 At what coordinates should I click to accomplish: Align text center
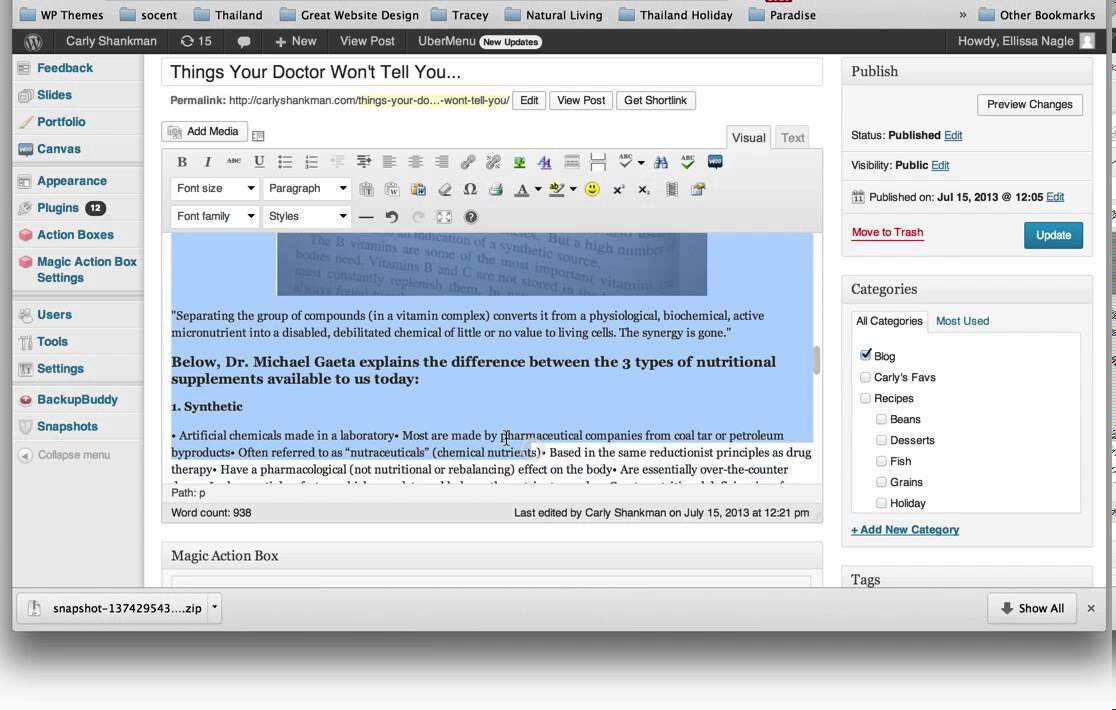click(416, 162)
